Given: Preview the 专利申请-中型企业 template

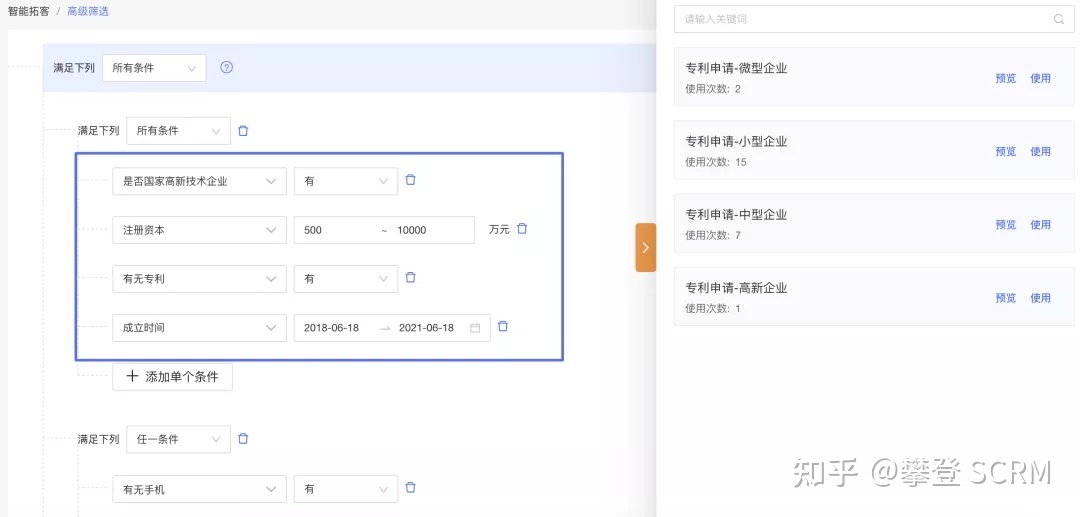Looking at the screenshot, I should coord(1006,224).
